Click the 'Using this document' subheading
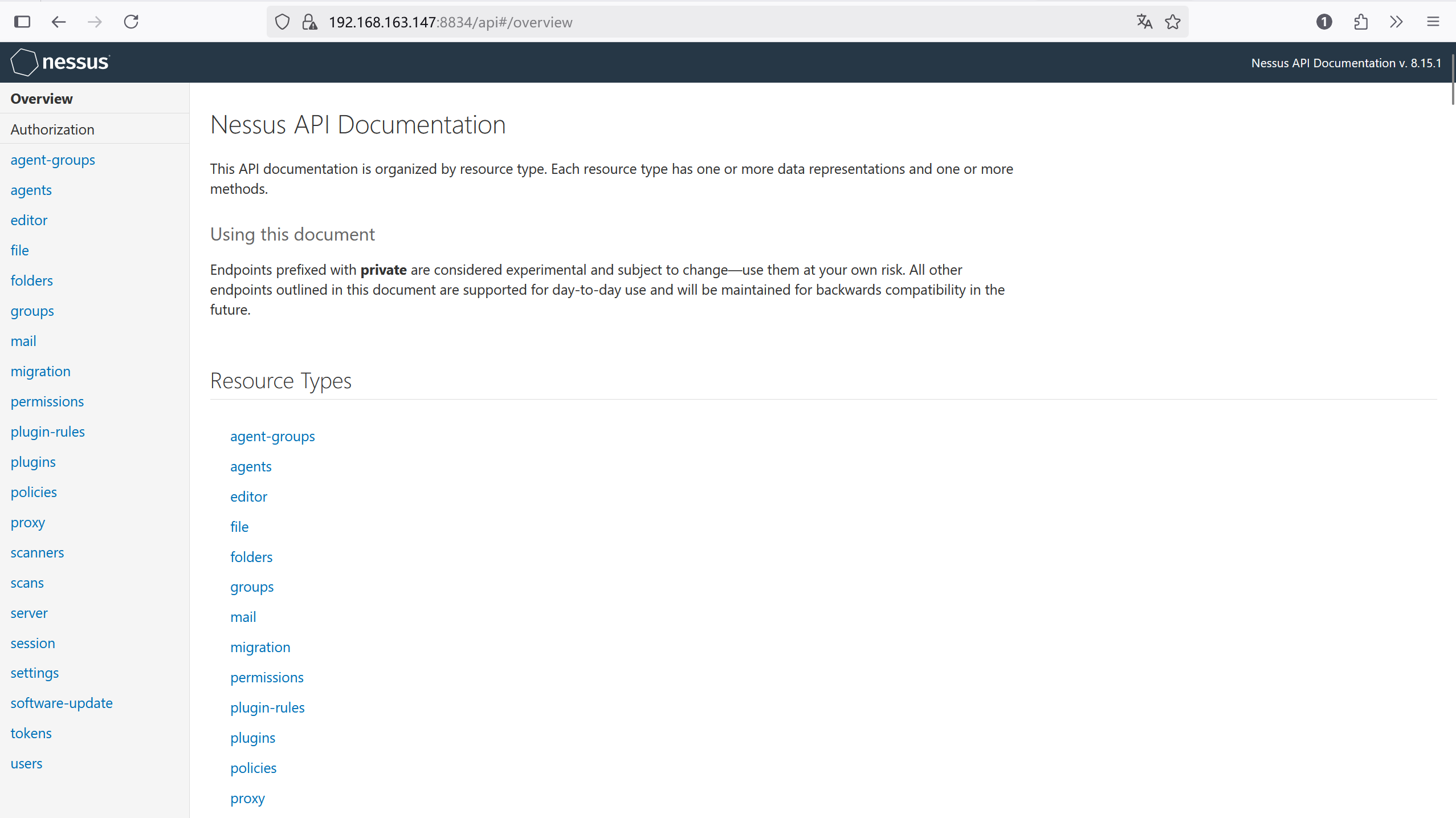 pyautogui.click(x=292, y=234)
